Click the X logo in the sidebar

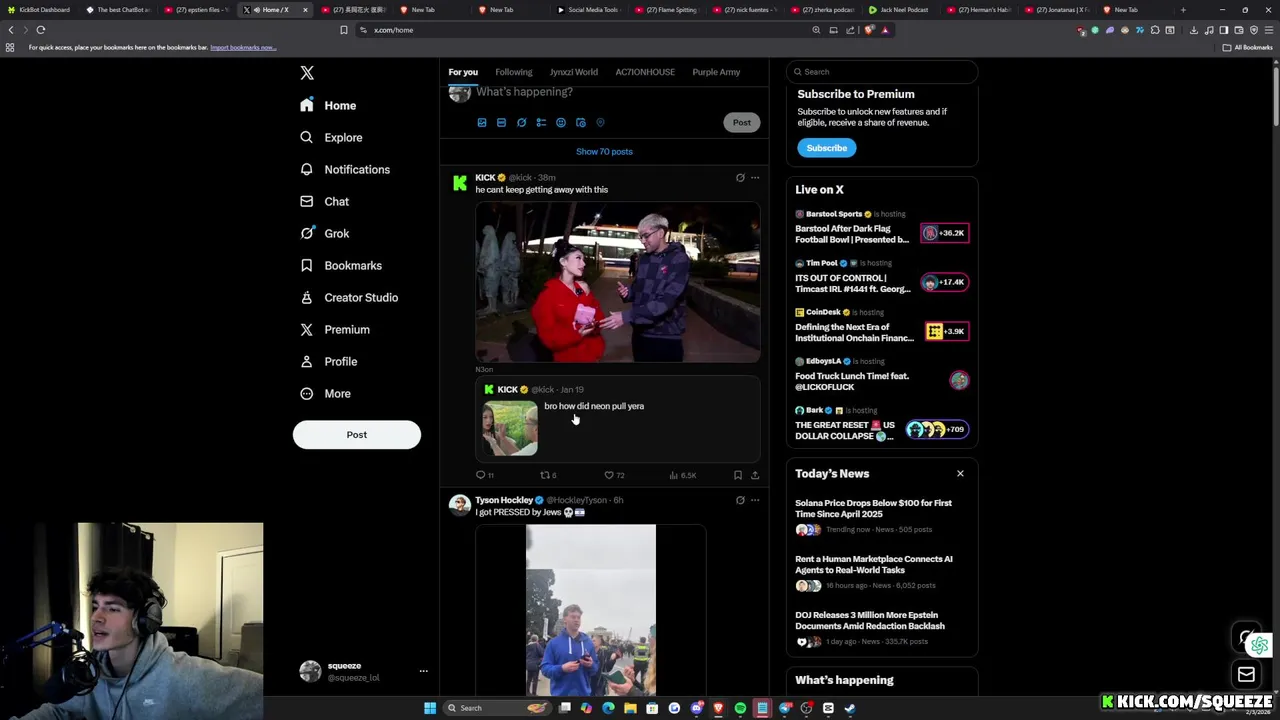click(307, 73)
